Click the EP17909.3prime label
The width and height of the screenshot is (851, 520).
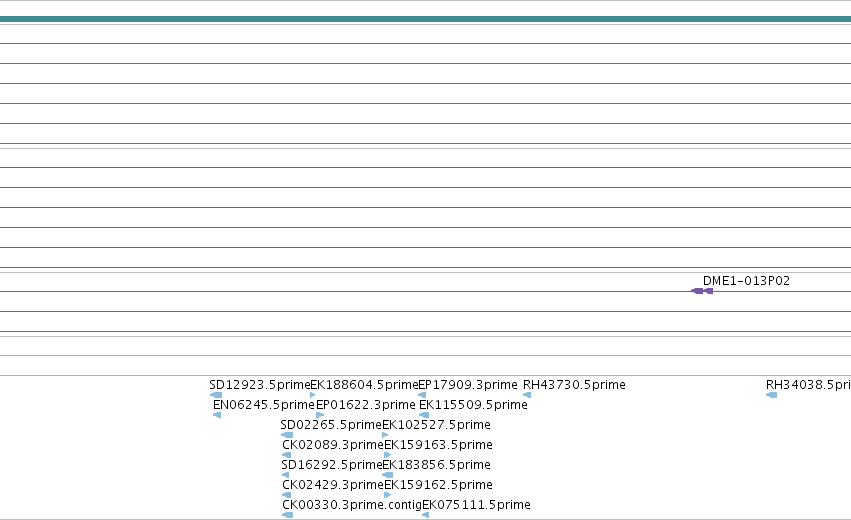pyautogui.click(x=468, y=385)
